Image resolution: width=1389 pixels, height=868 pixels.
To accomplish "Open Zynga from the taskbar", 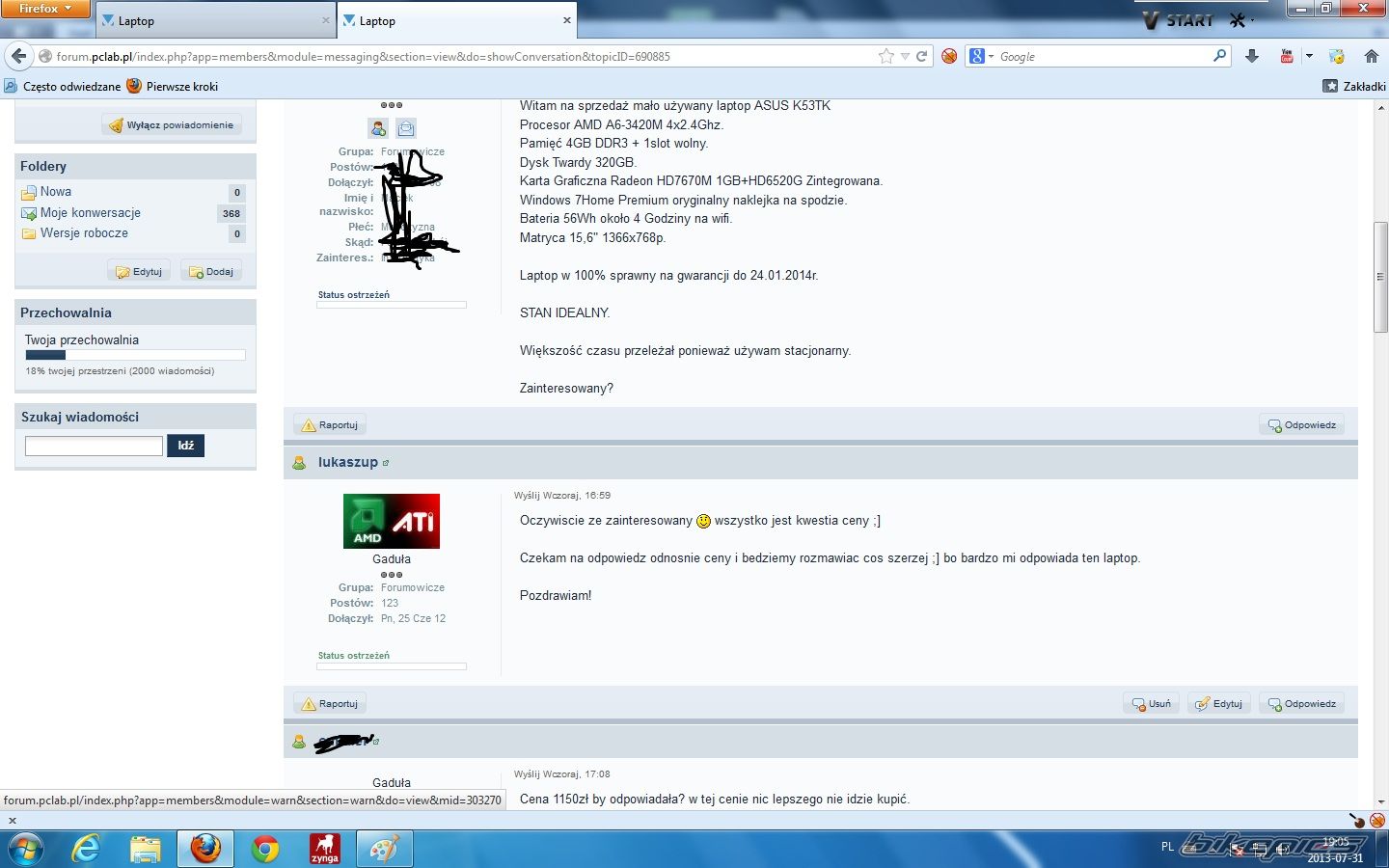I will pos(324,849).
